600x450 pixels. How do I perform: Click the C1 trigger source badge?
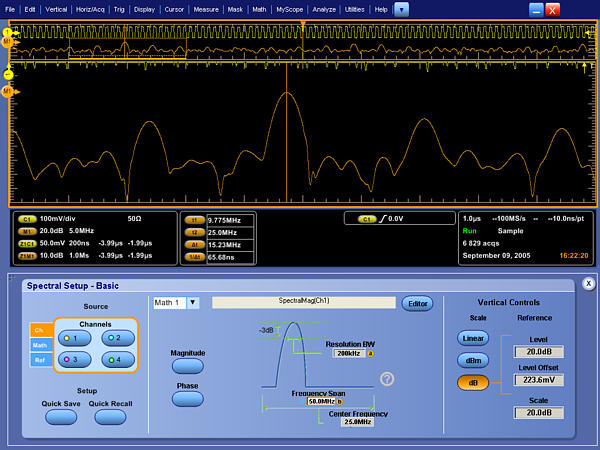368,218
